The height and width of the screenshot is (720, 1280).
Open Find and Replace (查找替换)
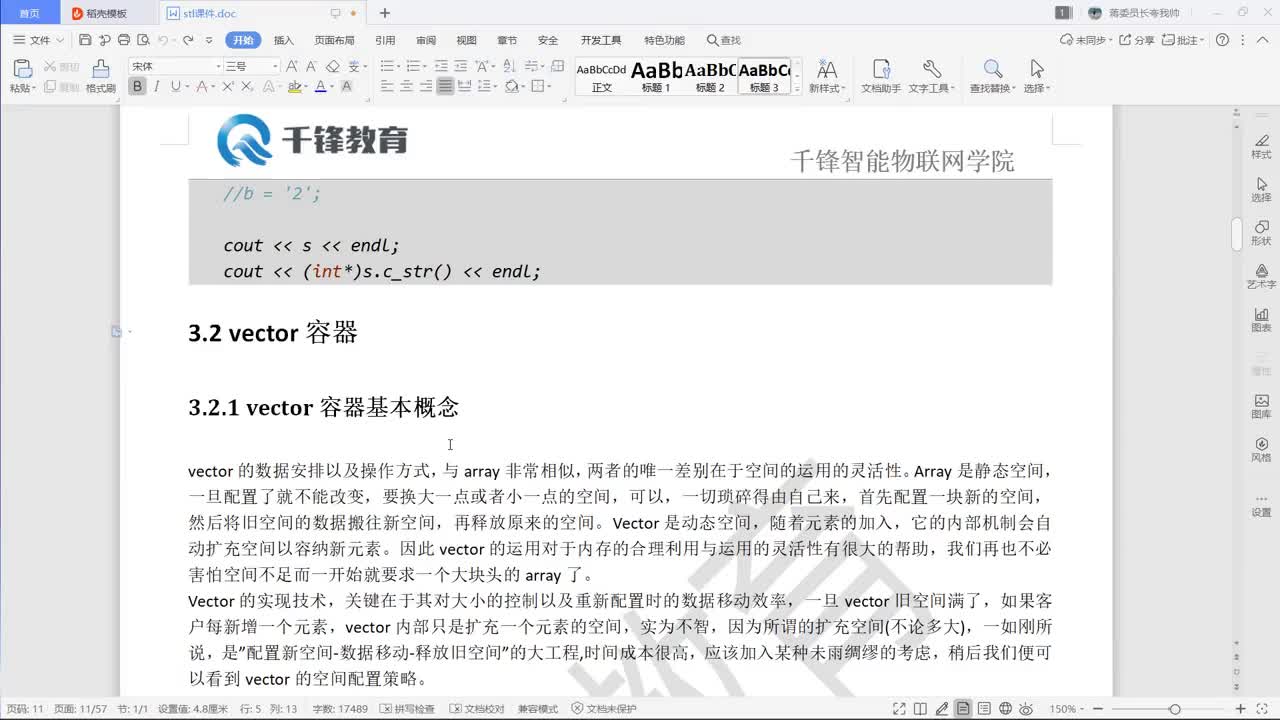[992, 76]
